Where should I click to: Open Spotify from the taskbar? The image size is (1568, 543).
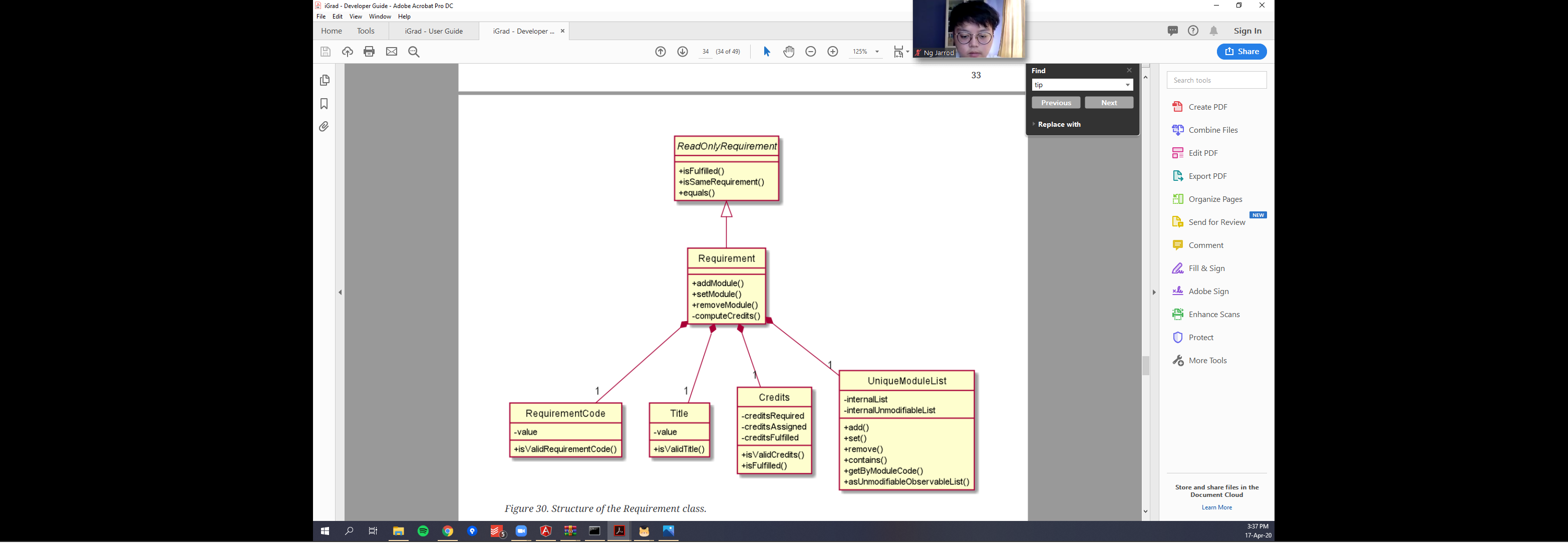pyautogui.click(x=423, y=531)
